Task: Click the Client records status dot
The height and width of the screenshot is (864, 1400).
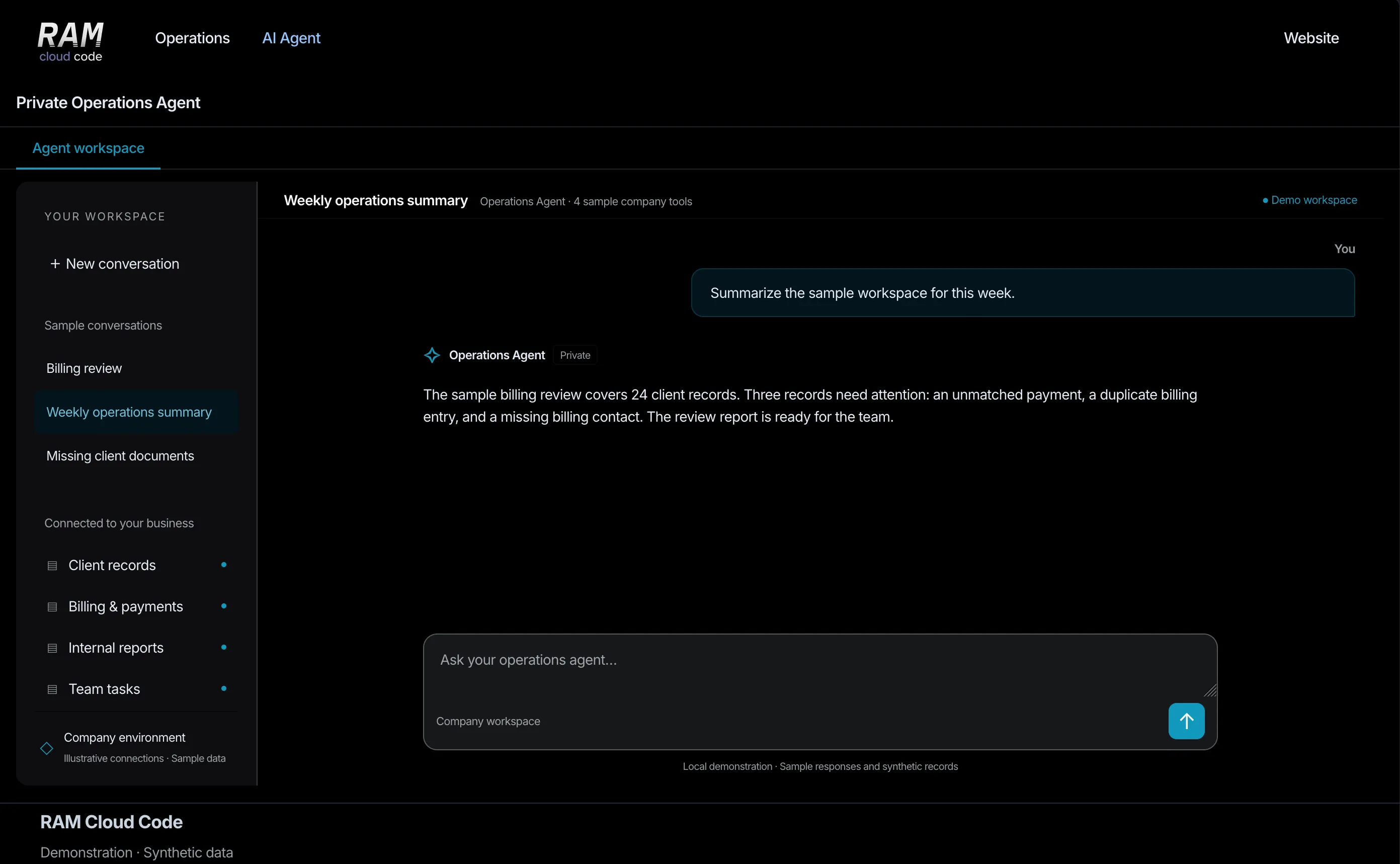Action: point(223,565)
